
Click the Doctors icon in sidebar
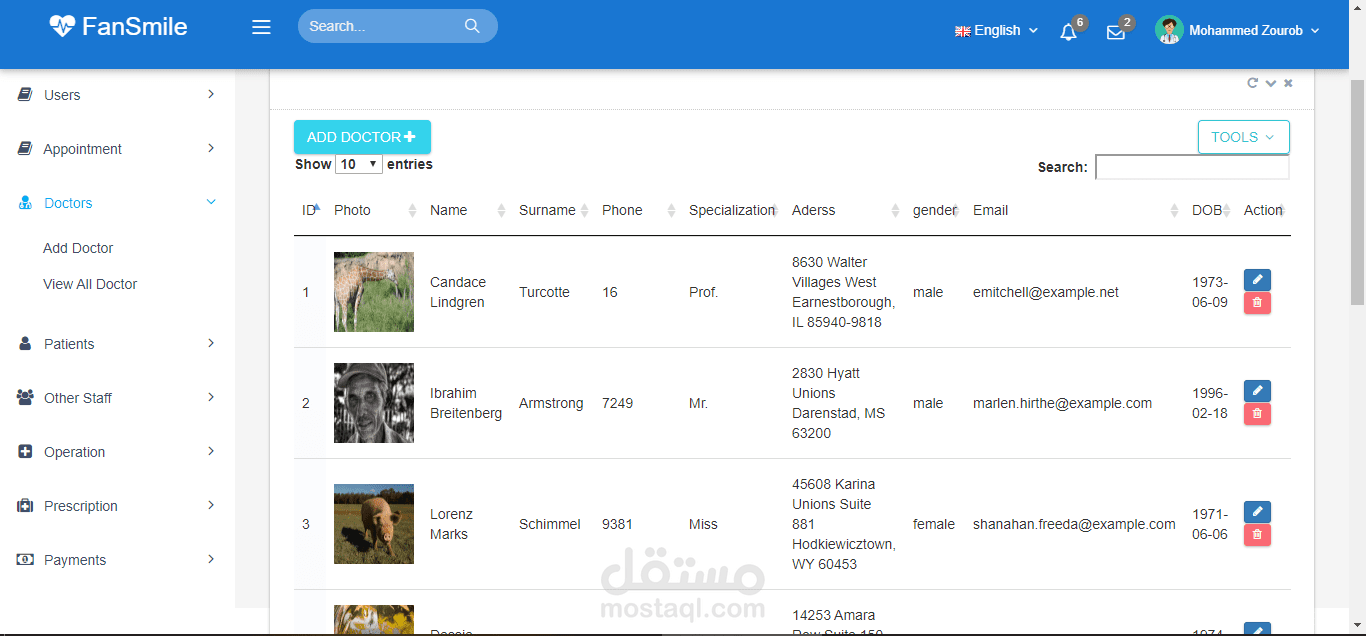pos(25,203)
